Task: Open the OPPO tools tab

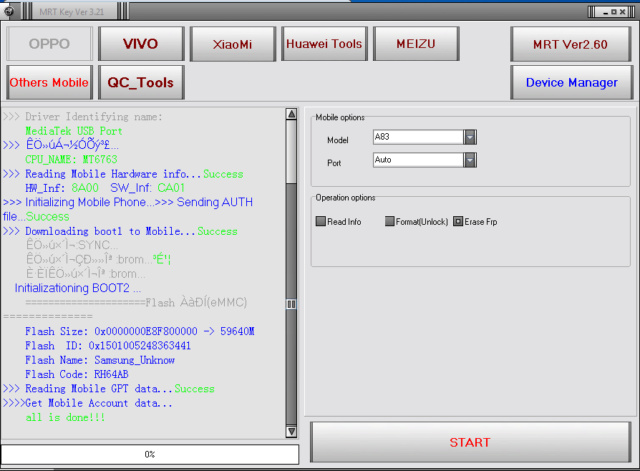Action: tap(49, 44)
